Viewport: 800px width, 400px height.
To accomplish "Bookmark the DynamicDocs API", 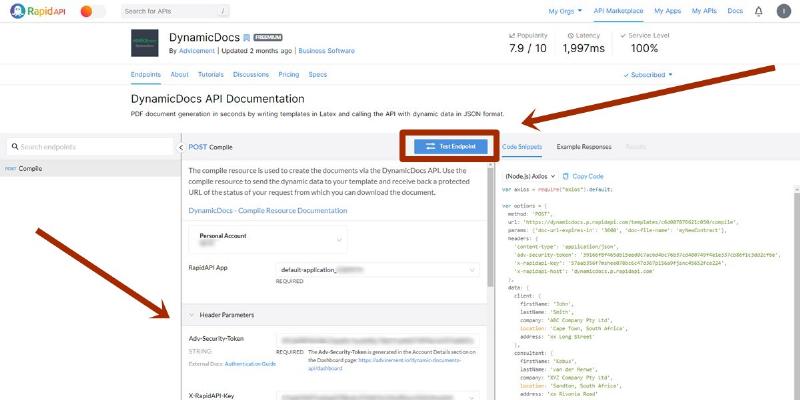I will click(x=247, y=38).
